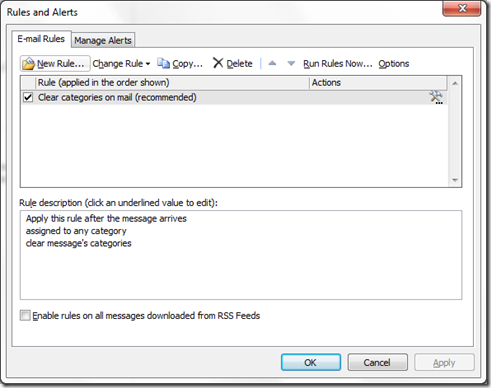Close the Rules and Alerts dialog
Viewport: 491px width, 388px height.
tap(461, 8)
